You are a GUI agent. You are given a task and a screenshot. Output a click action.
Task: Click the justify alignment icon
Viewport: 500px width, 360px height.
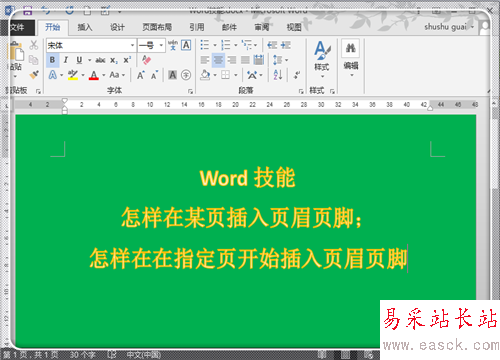[245, 60]
